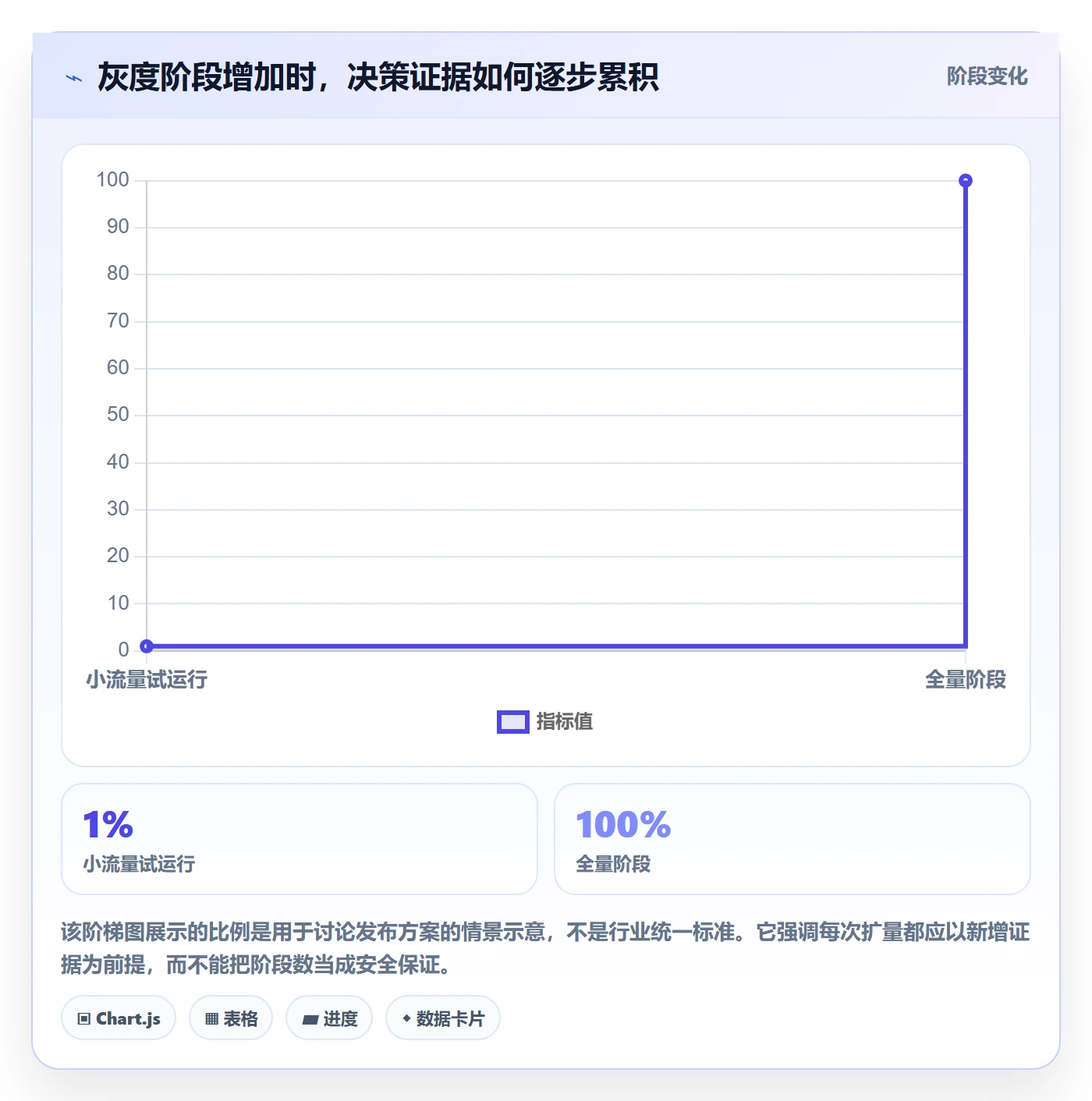Click the 指标值 legend color swatch

point(513,722)
